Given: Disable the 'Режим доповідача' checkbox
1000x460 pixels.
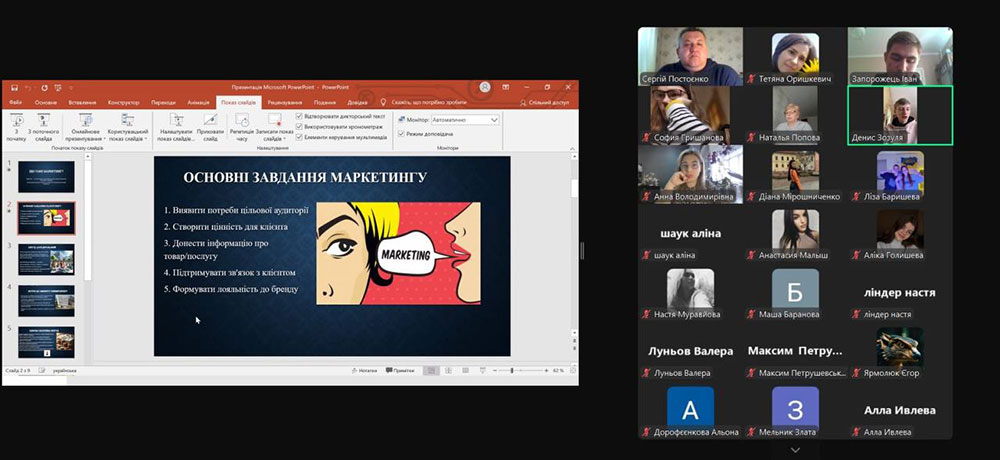Looking at the screenshot, I should (401, 134).
